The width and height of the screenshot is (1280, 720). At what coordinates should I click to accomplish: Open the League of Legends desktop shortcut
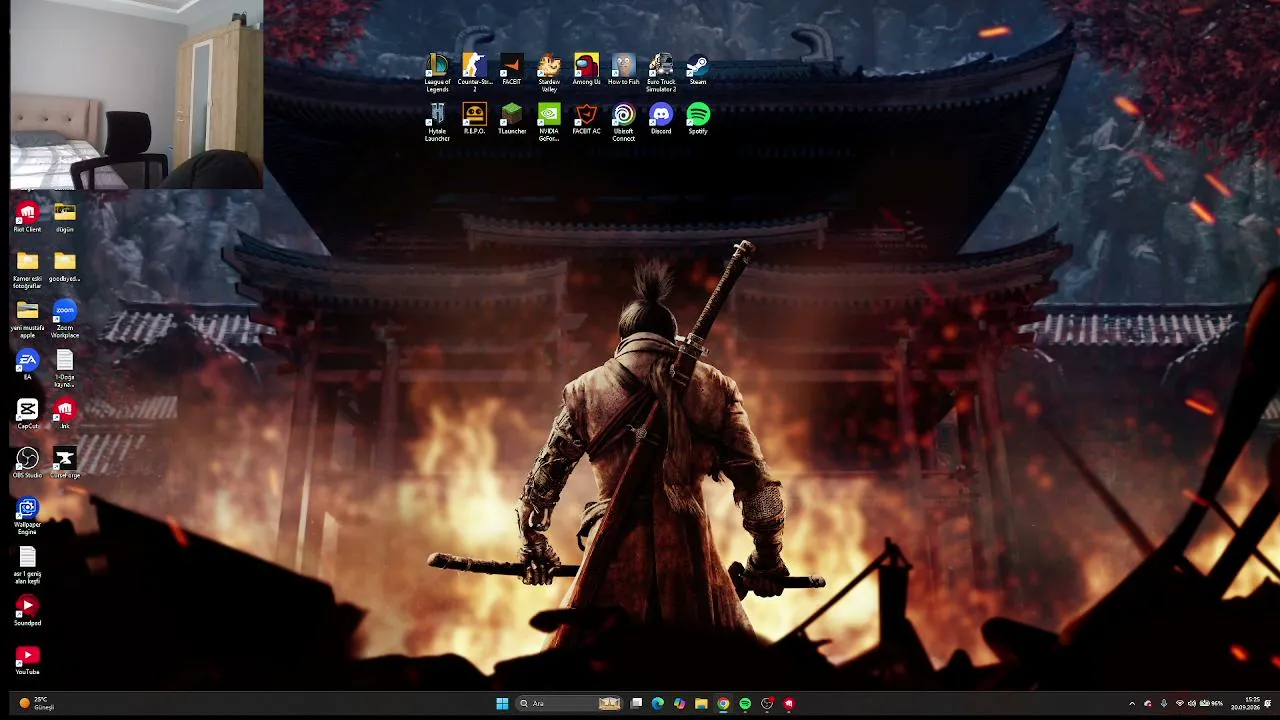(437, 73)
